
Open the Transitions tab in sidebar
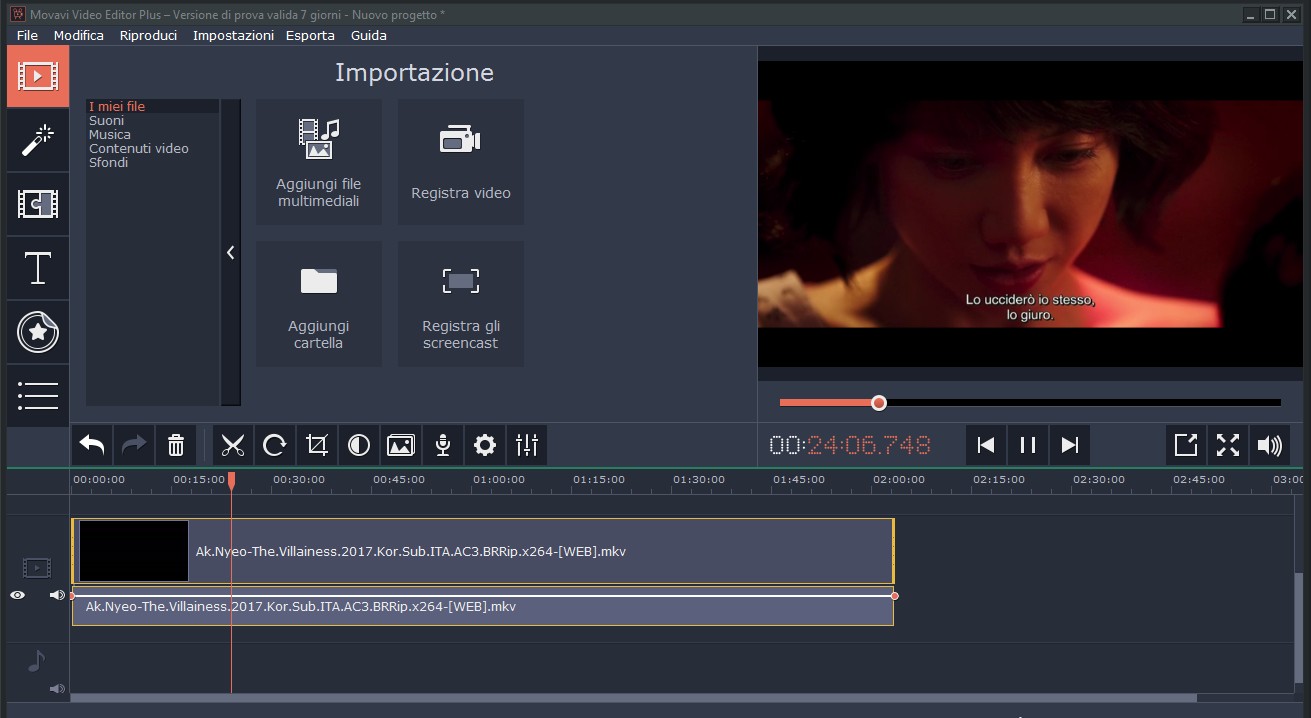38,204
